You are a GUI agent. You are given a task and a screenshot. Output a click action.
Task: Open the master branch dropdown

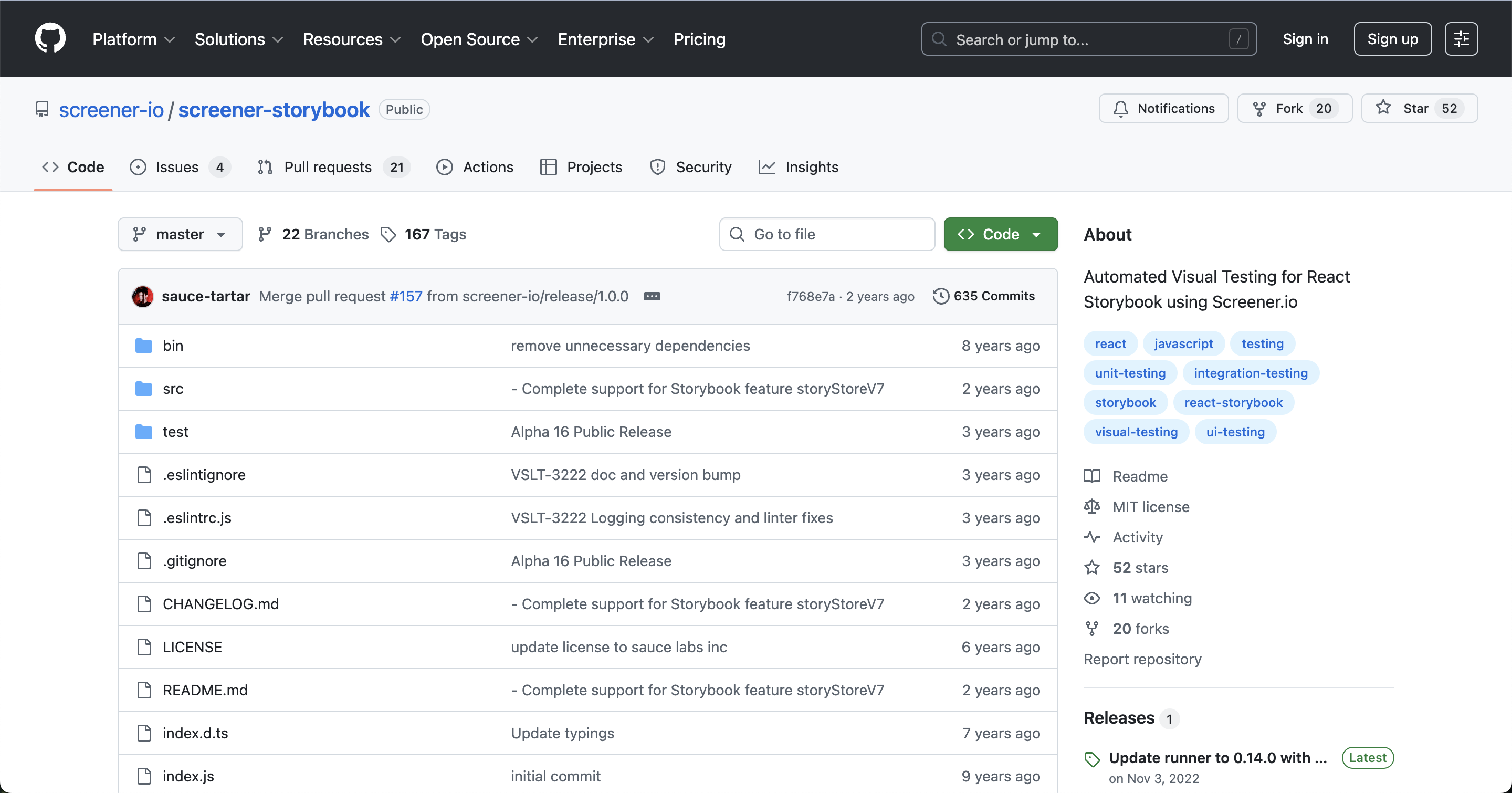180,234
